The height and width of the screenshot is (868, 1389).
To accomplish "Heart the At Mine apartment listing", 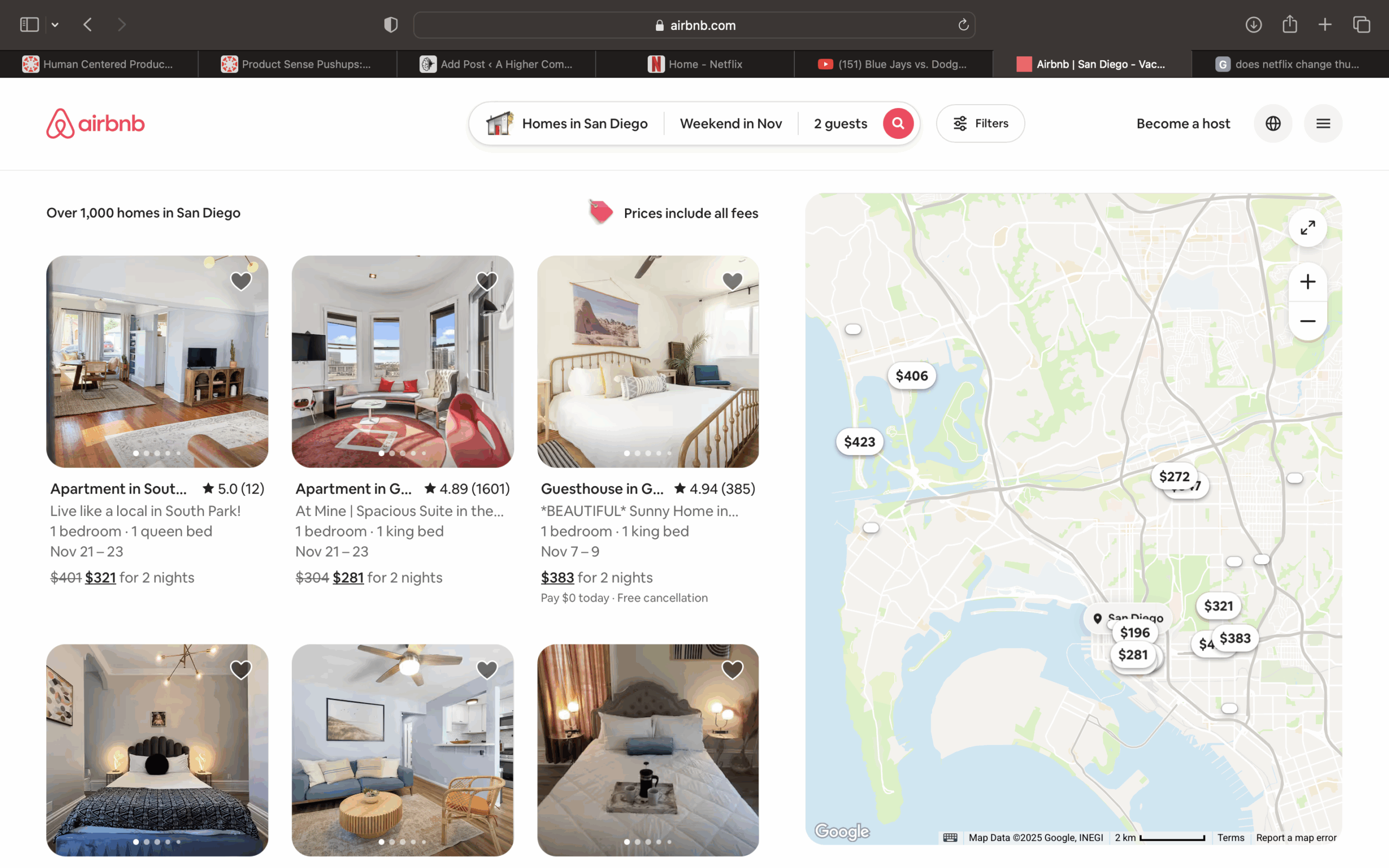I will pyautogui.click(x=487, y=282).
